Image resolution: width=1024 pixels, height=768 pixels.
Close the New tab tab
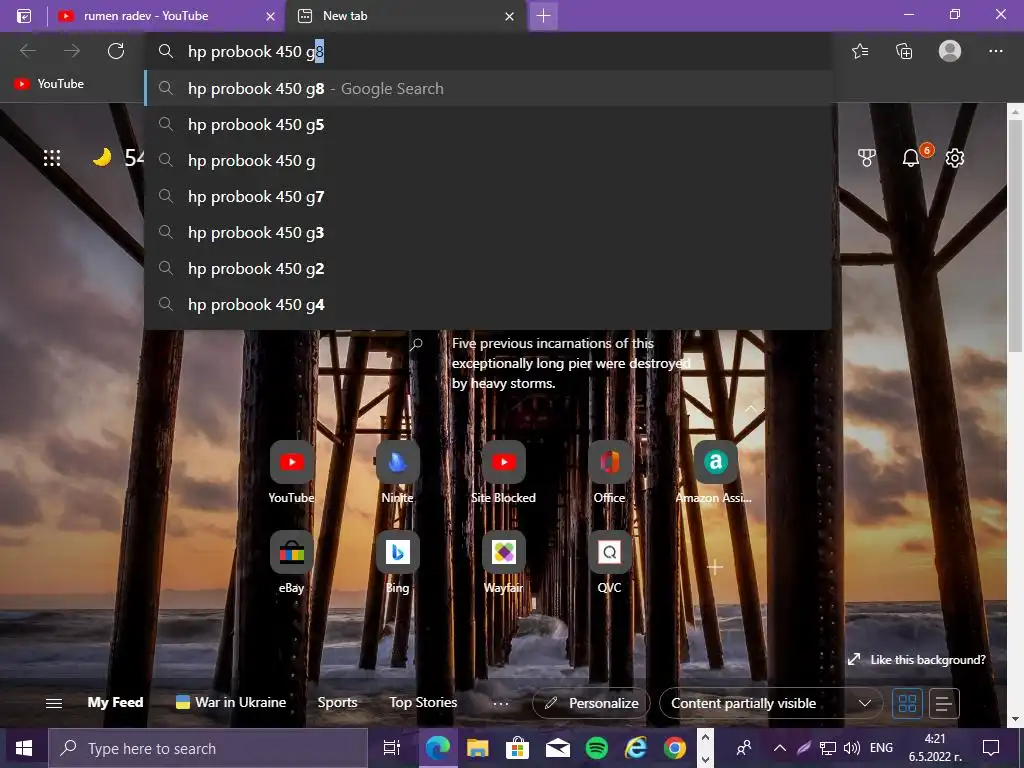[509, 16]
